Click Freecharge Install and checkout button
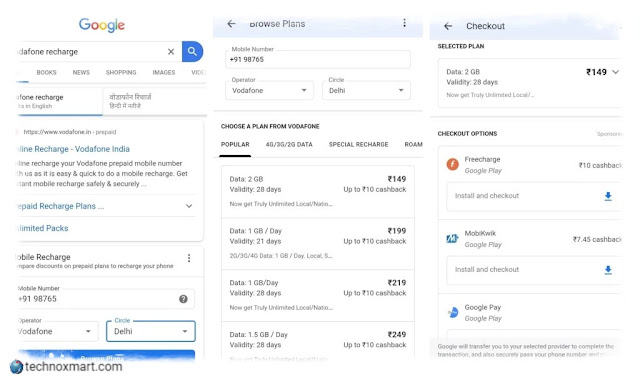The height and width of the screenshot is (377, 640). 533,196
